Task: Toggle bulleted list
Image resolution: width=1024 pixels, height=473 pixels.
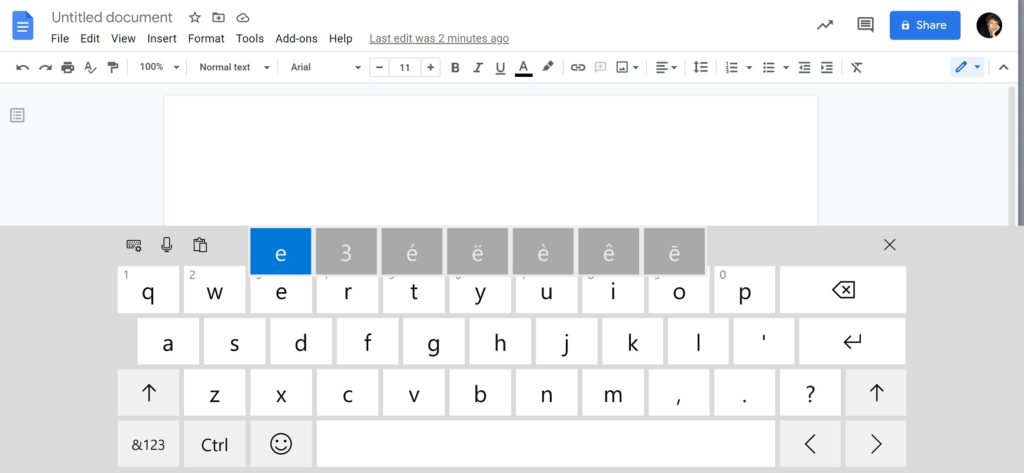Action: 769,67
